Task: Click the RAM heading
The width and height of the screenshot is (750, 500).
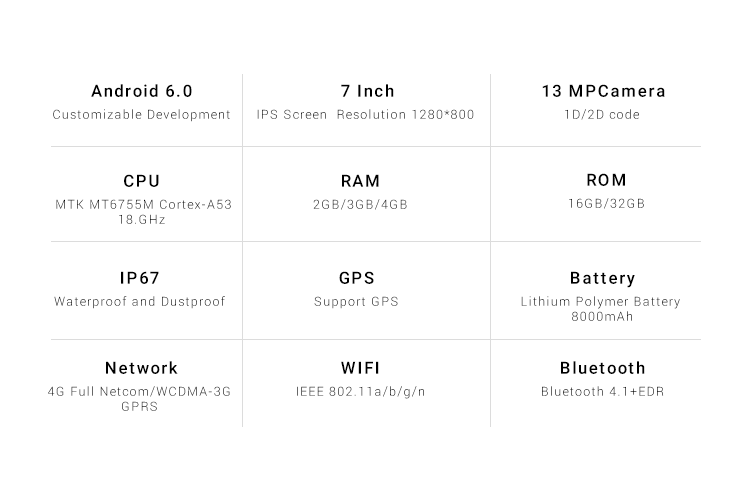Action: click(x=361, y=181)
